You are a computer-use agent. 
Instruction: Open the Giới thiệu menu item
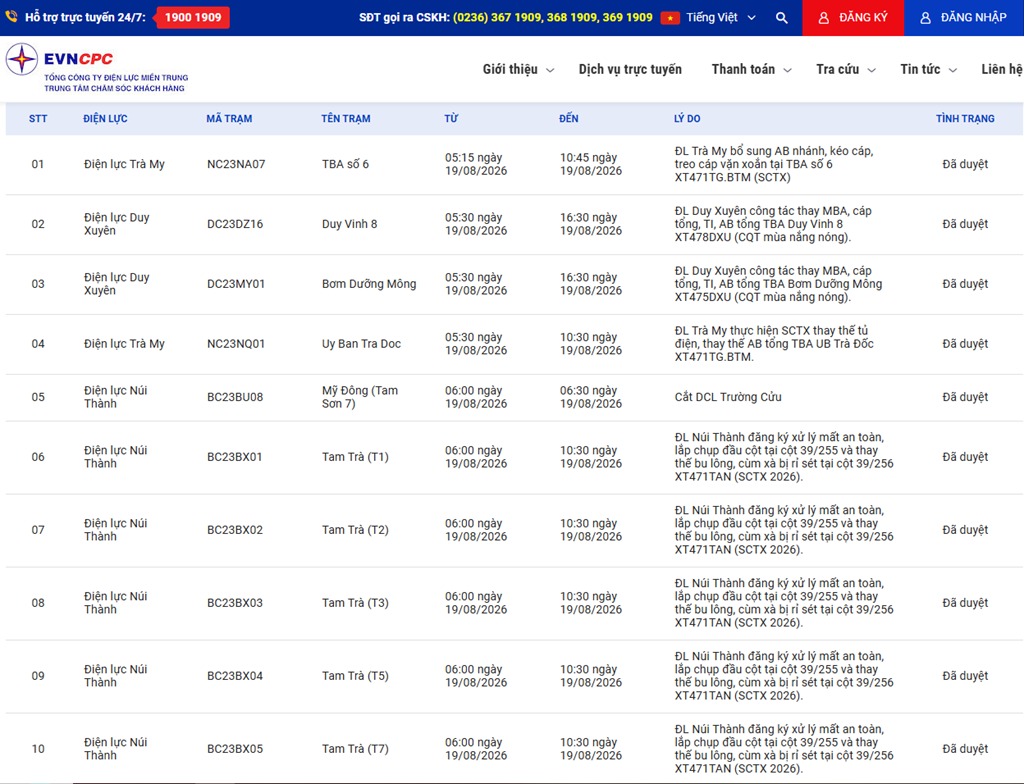[x=510, y=69]
